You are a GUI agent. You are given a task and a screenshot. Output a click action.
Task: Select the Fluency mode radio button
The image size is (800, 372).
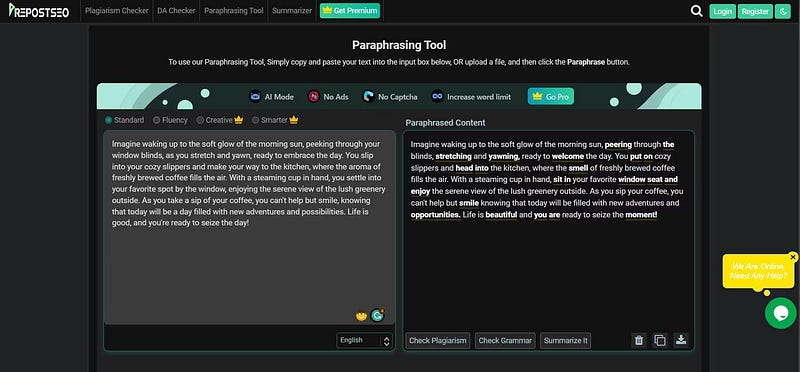point(157,120)
